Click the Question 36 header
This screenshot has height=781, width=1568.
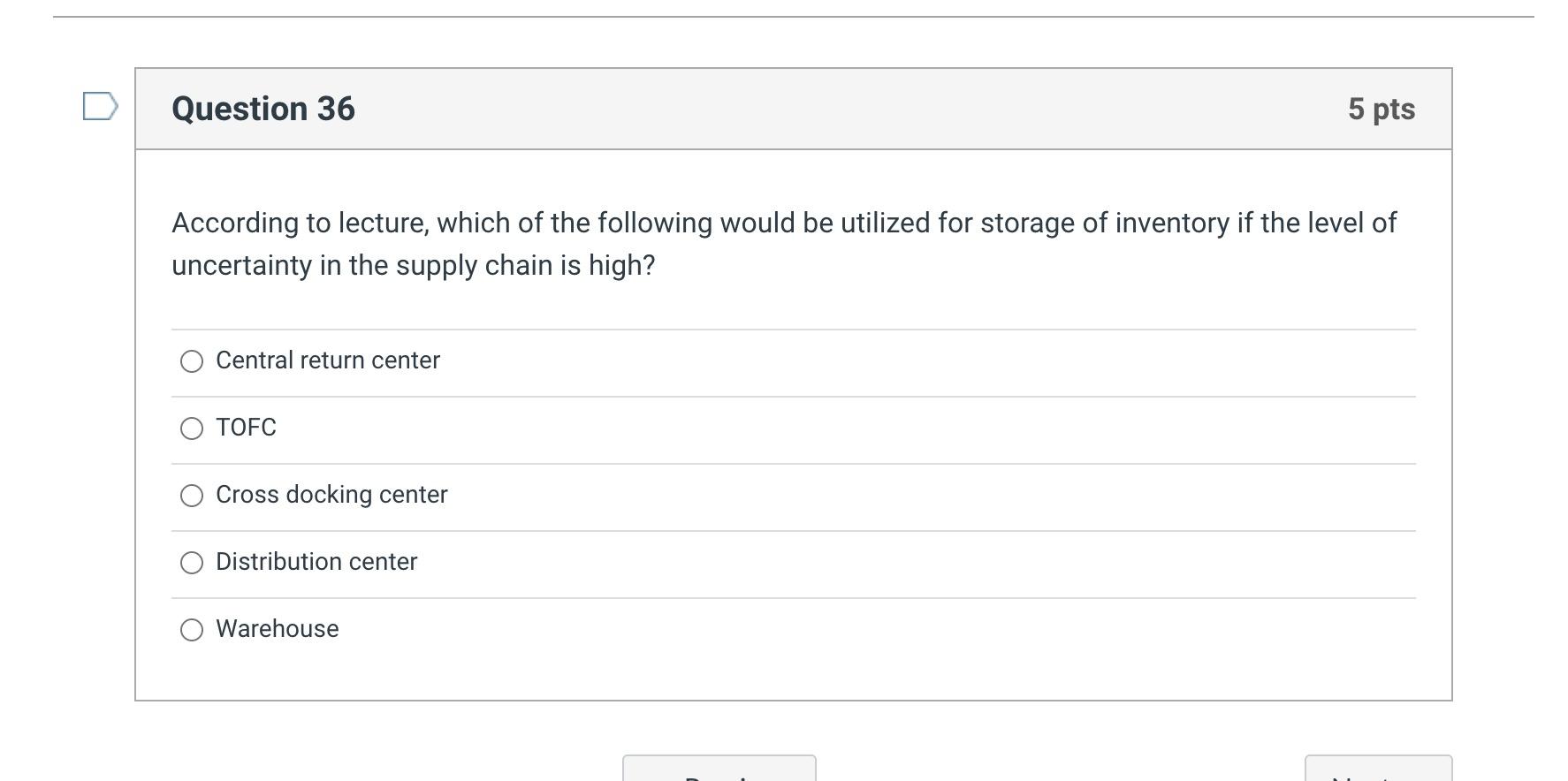[x=263, y=108]
